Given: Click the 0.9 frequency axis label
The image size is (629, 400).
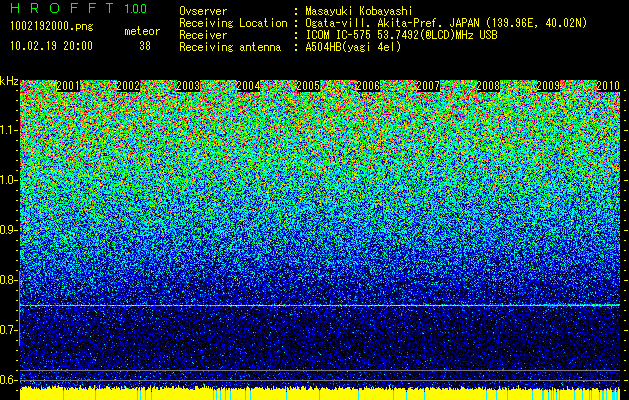Looking at the screenshot, I should (9, 230).
